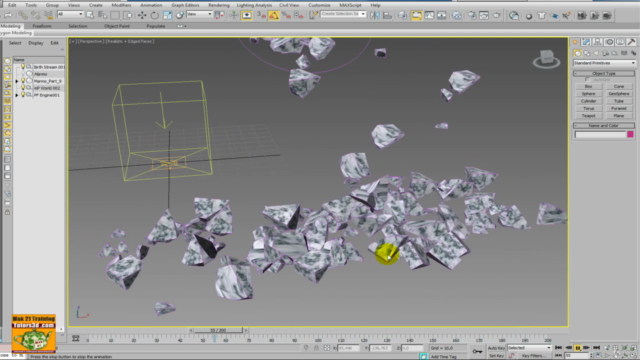Toggle the Percent Snap button
Viewport: 640px width, 360px height.
click(287, 15)
